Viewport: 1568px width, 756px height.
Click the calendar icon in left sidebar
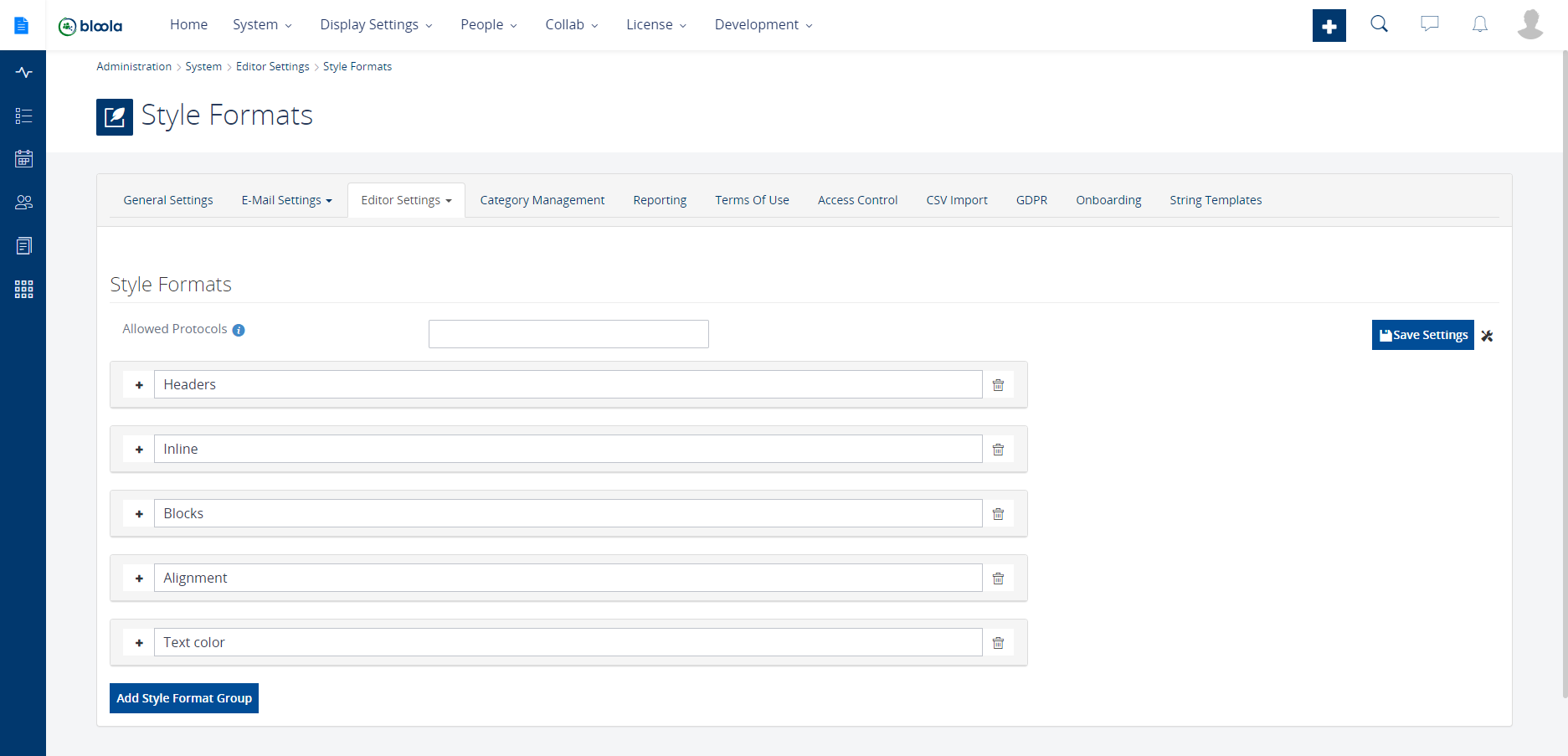click(x=23, y=159)
